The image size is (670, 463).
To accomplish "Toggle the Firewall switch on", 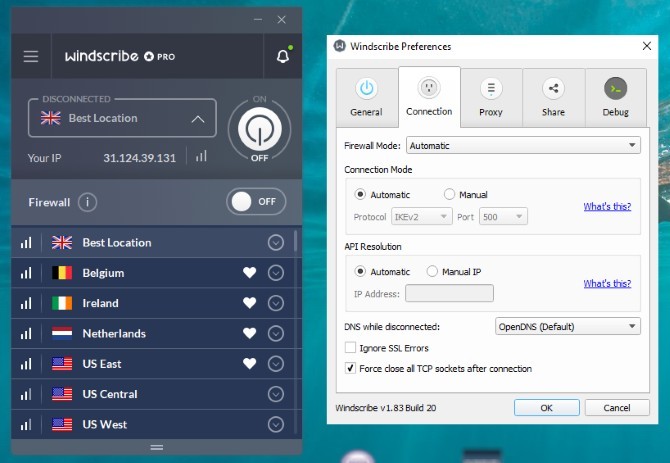I will tap(256, 202).
